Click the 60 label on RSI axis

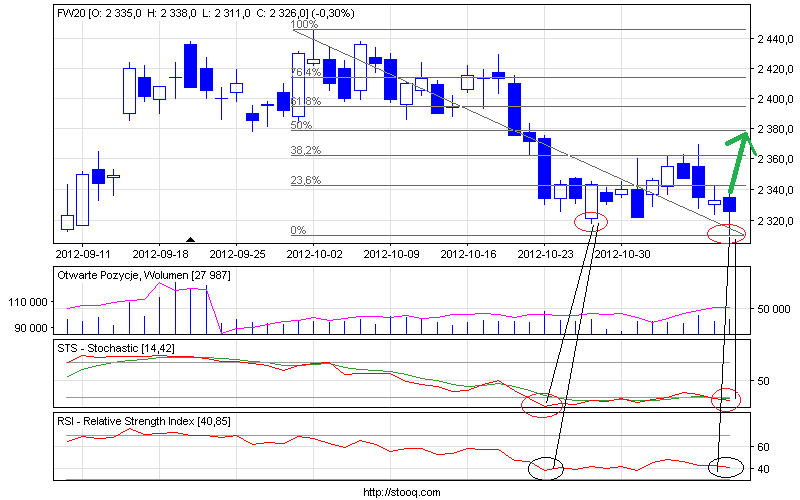763,447
